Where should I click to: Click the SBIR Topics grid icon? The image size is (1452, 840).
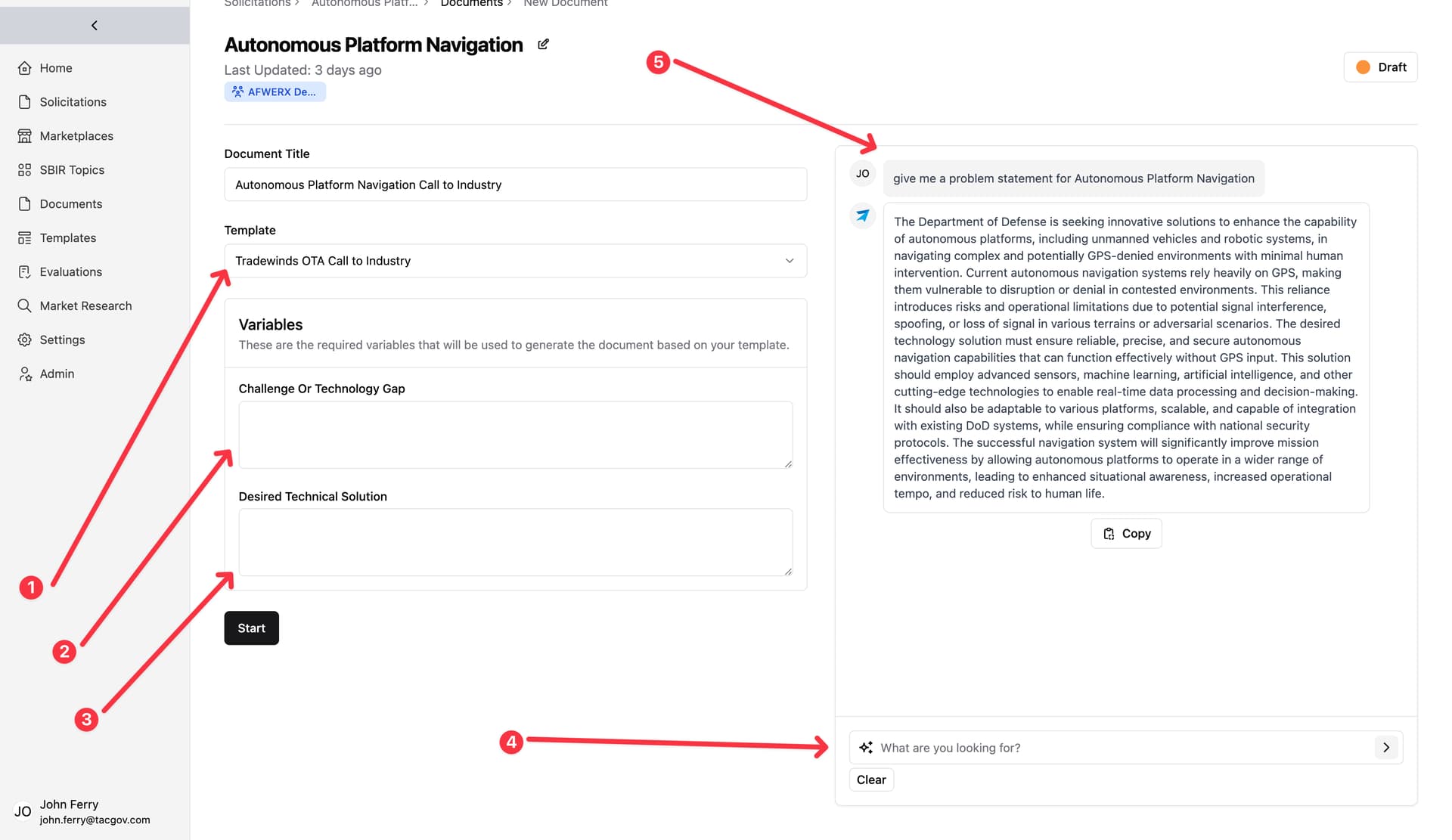(25, 170)
